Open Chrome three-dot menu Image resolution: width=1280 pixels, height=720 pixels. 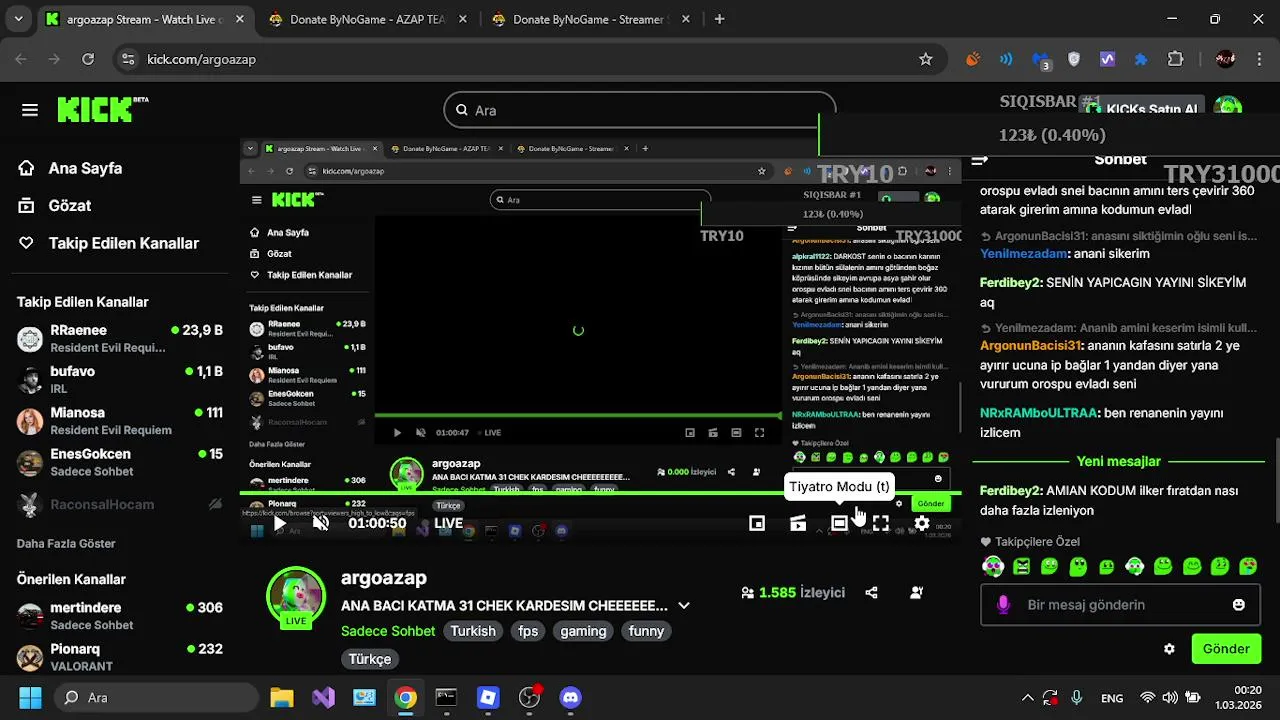[1260, 59]
